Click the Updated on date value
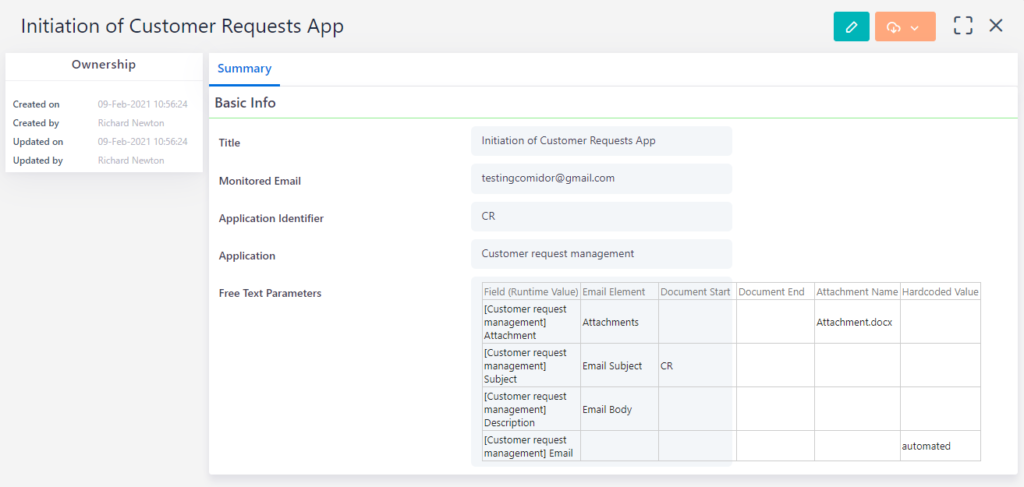1024x487 pixels. (x=143, y=142)
